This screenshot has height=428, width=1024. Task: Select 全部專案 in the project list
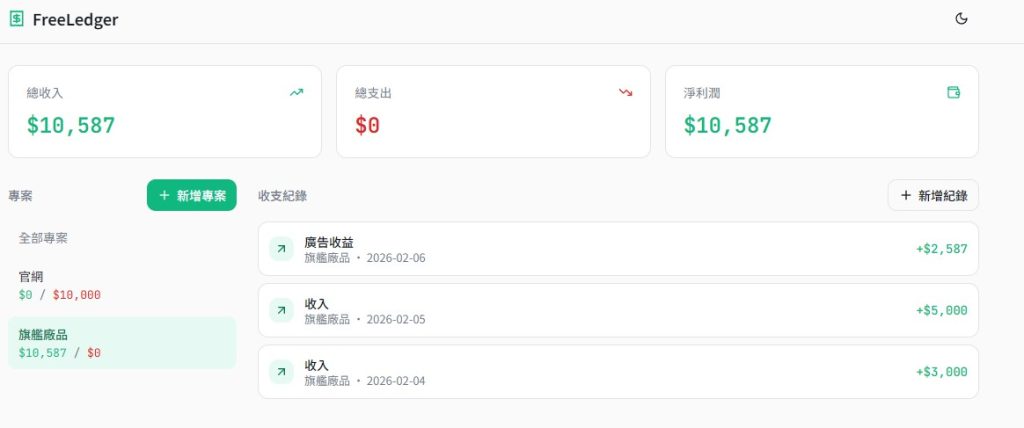[x=44, y=238]
